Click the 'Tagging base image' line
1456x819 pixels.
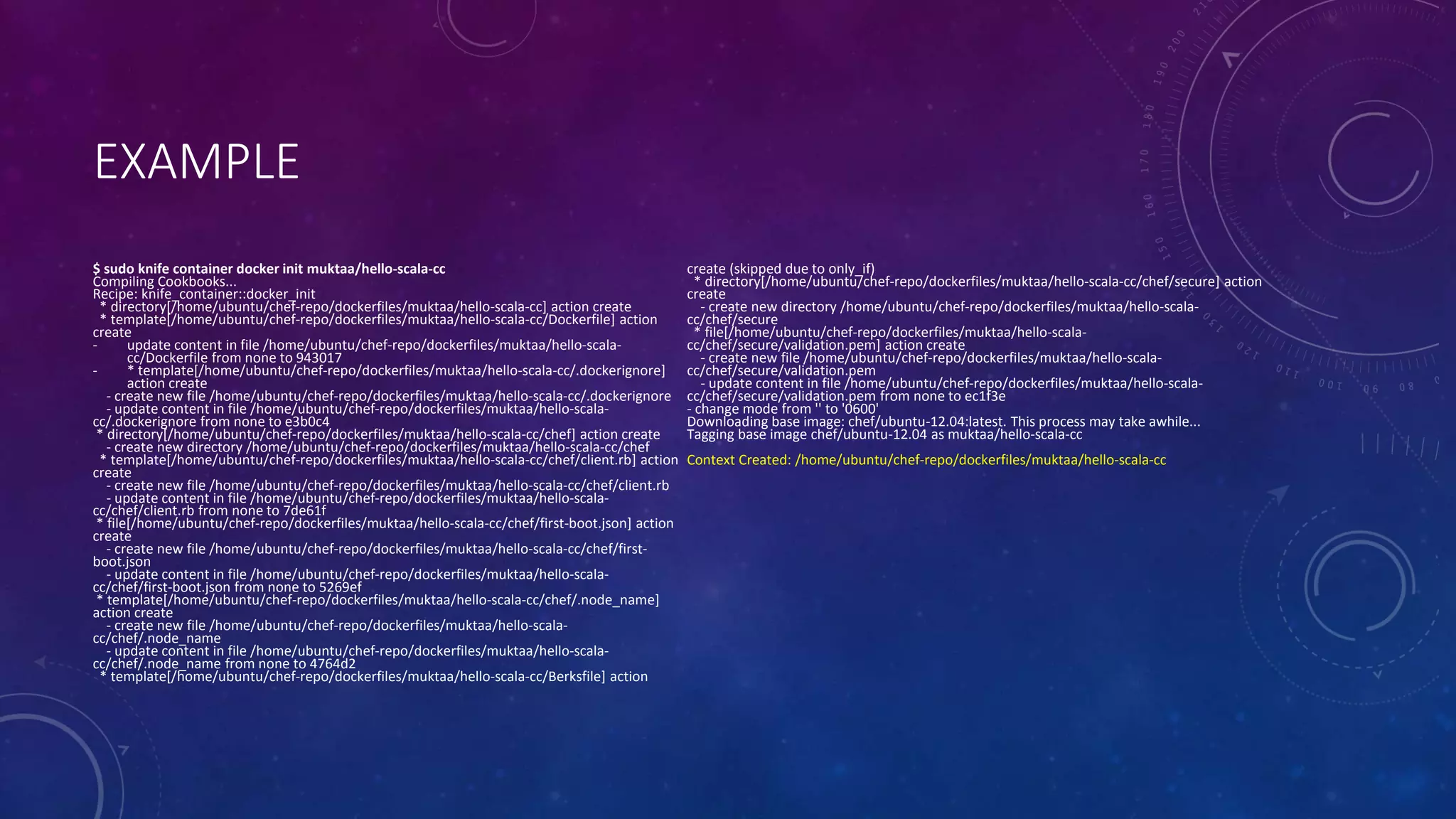click(884, 434)
